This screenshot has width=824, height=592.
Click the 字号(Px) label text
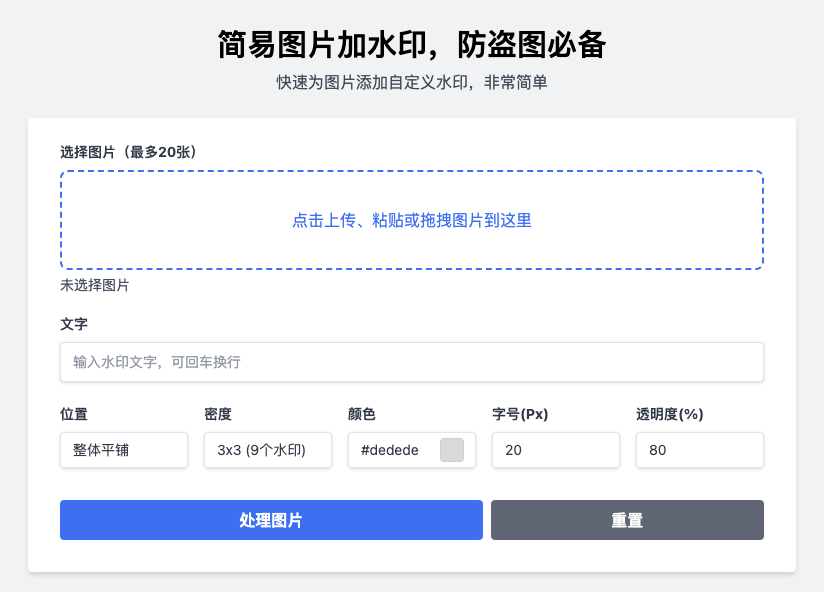click(520, 414)
